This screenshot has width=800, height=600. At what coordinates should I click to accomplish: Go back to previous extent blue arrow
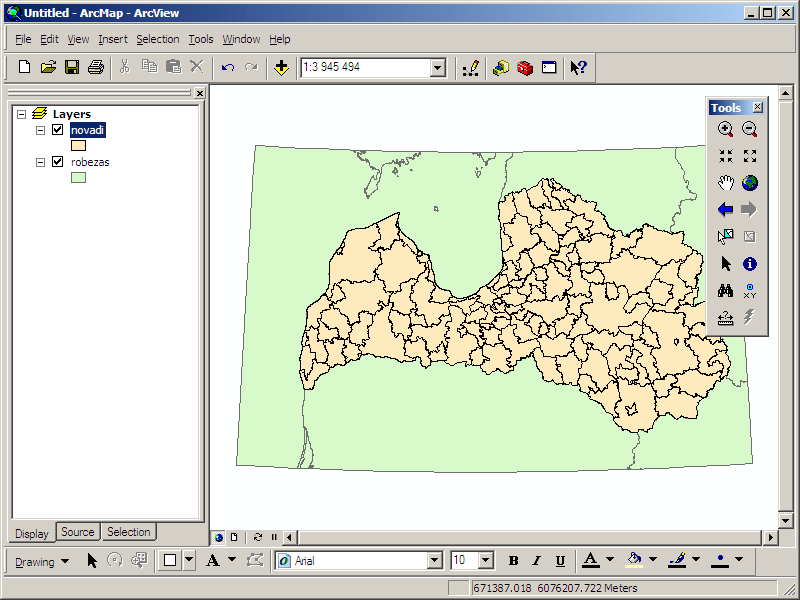click(726, 209)
